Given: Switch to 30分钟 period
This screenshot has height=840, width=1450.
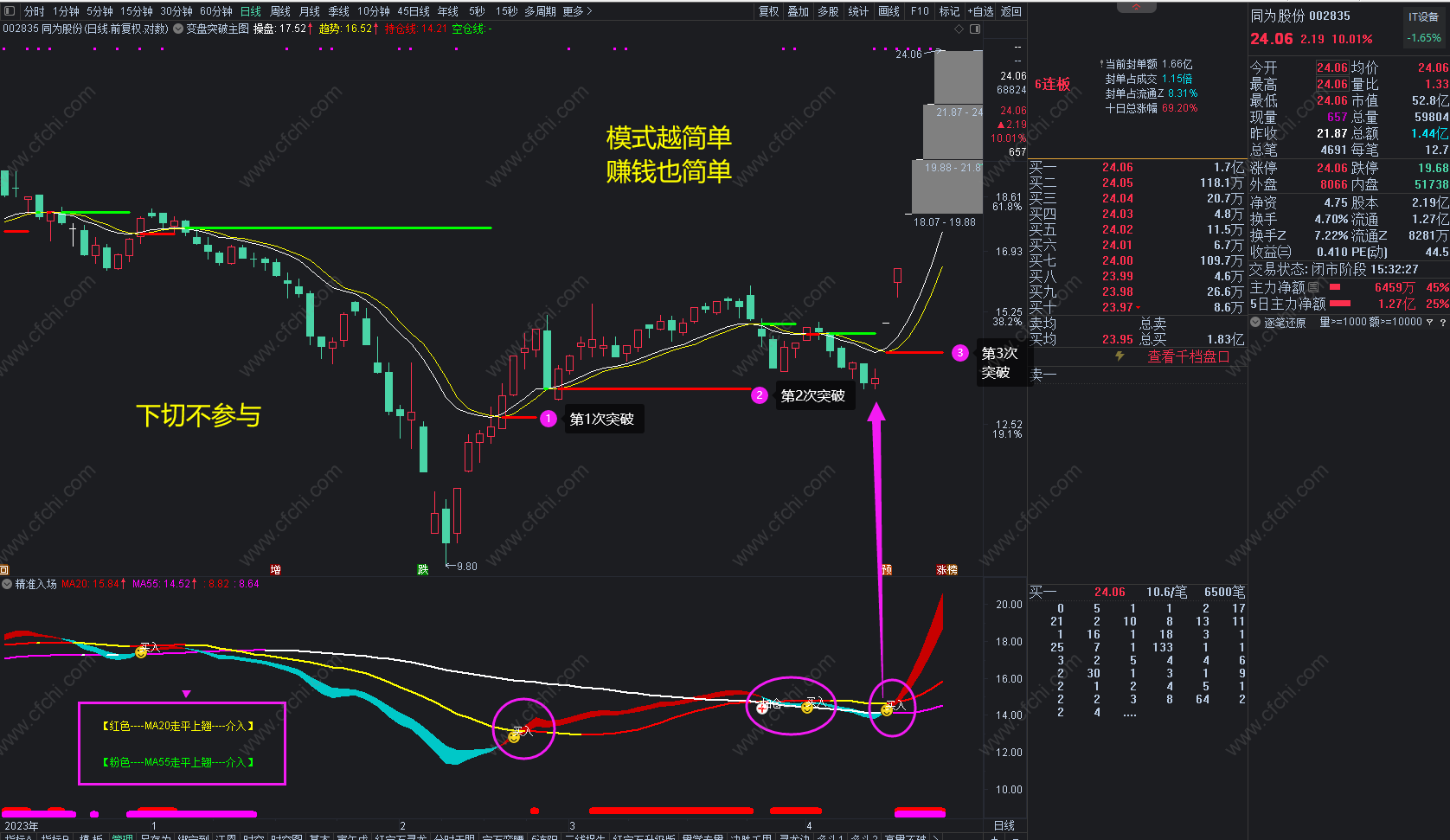Looking at the screenshot, I should tap(176, 11).
